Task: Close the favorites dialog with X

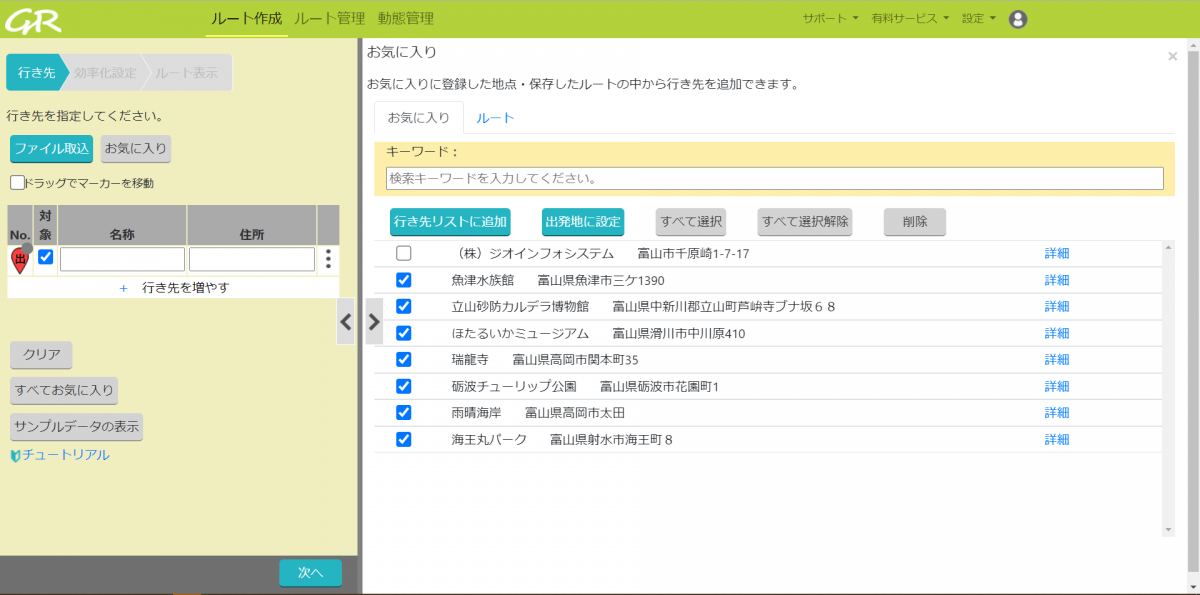Action: point(1172,57)
